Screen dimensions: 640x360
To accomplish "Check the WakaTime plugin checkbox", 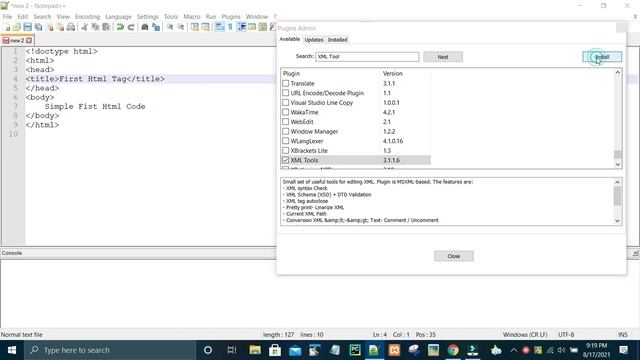I will 286,112.
